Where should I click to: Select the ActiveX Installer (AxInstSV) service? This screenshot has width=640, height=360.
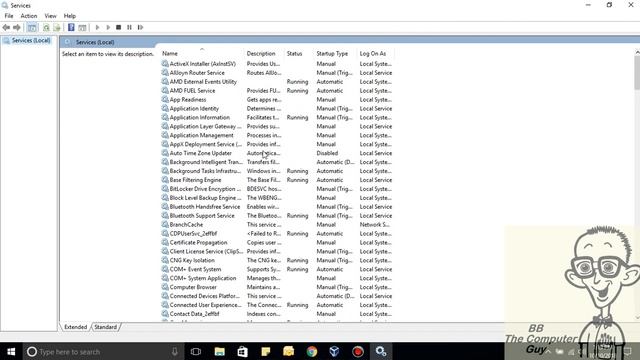click(202, 64)
